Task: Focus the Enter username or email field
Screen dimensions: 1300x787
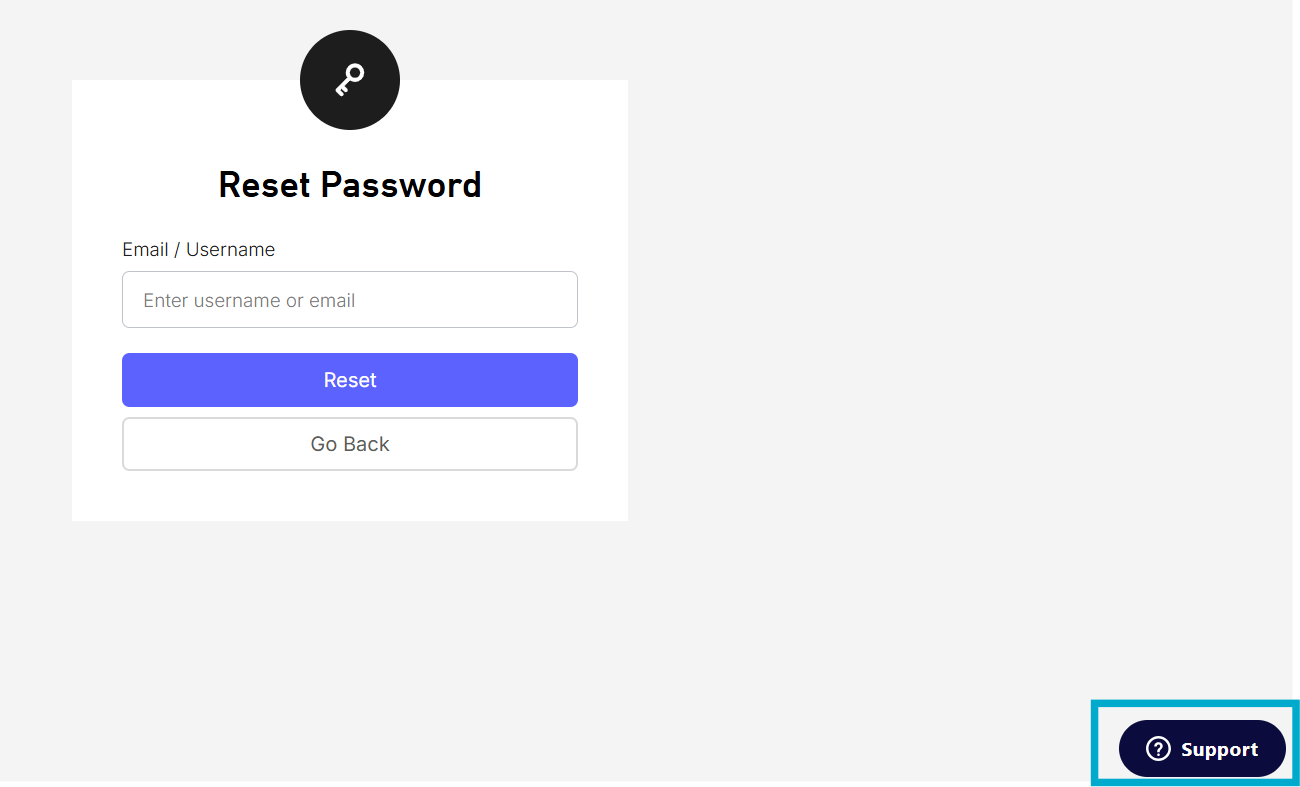Action: [350, 300]
